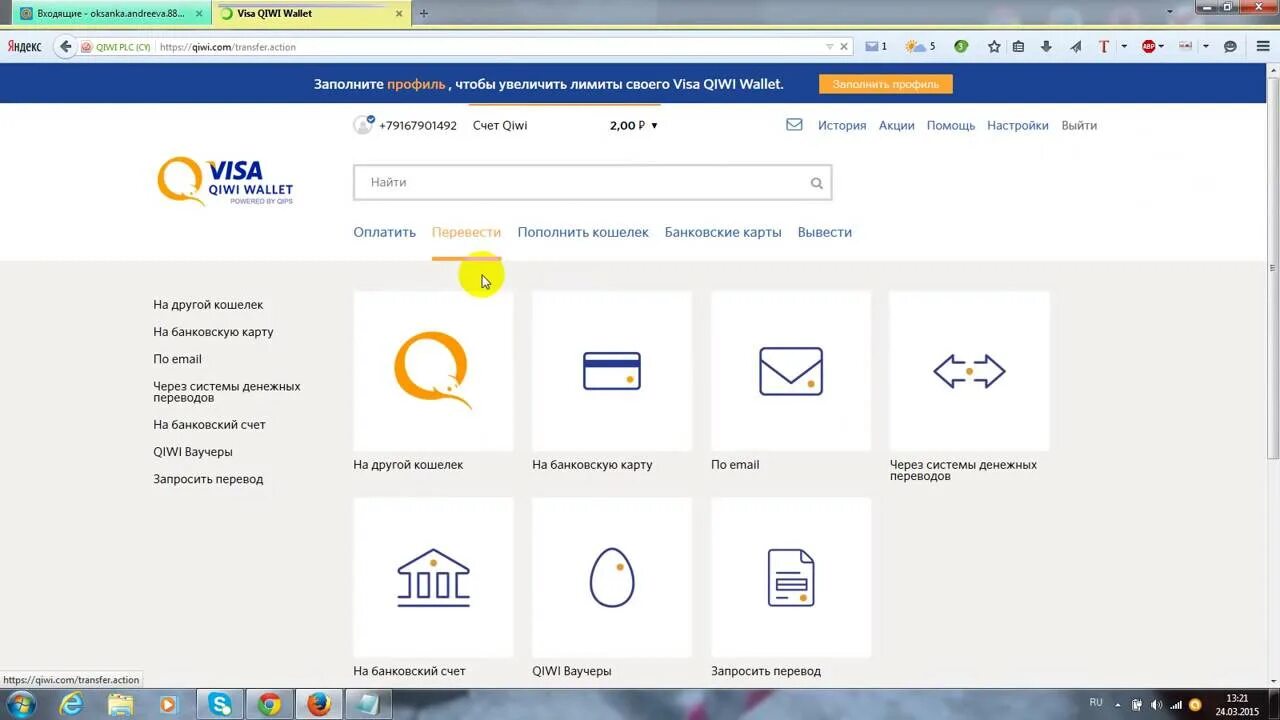Open the Акции link
Image resolution: width=1280 pixels, height=720 pixels.
tap(897, 125)
